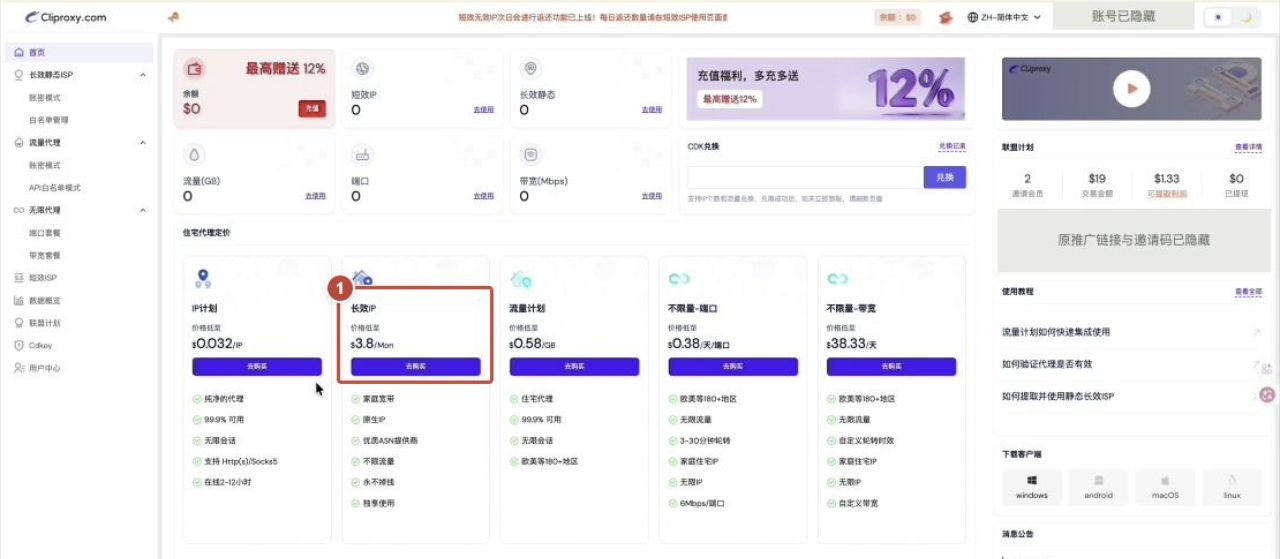Click the Cliproxy.com logo
The width and height of the screenshot is (1280, 559).
tap(66, 17)
